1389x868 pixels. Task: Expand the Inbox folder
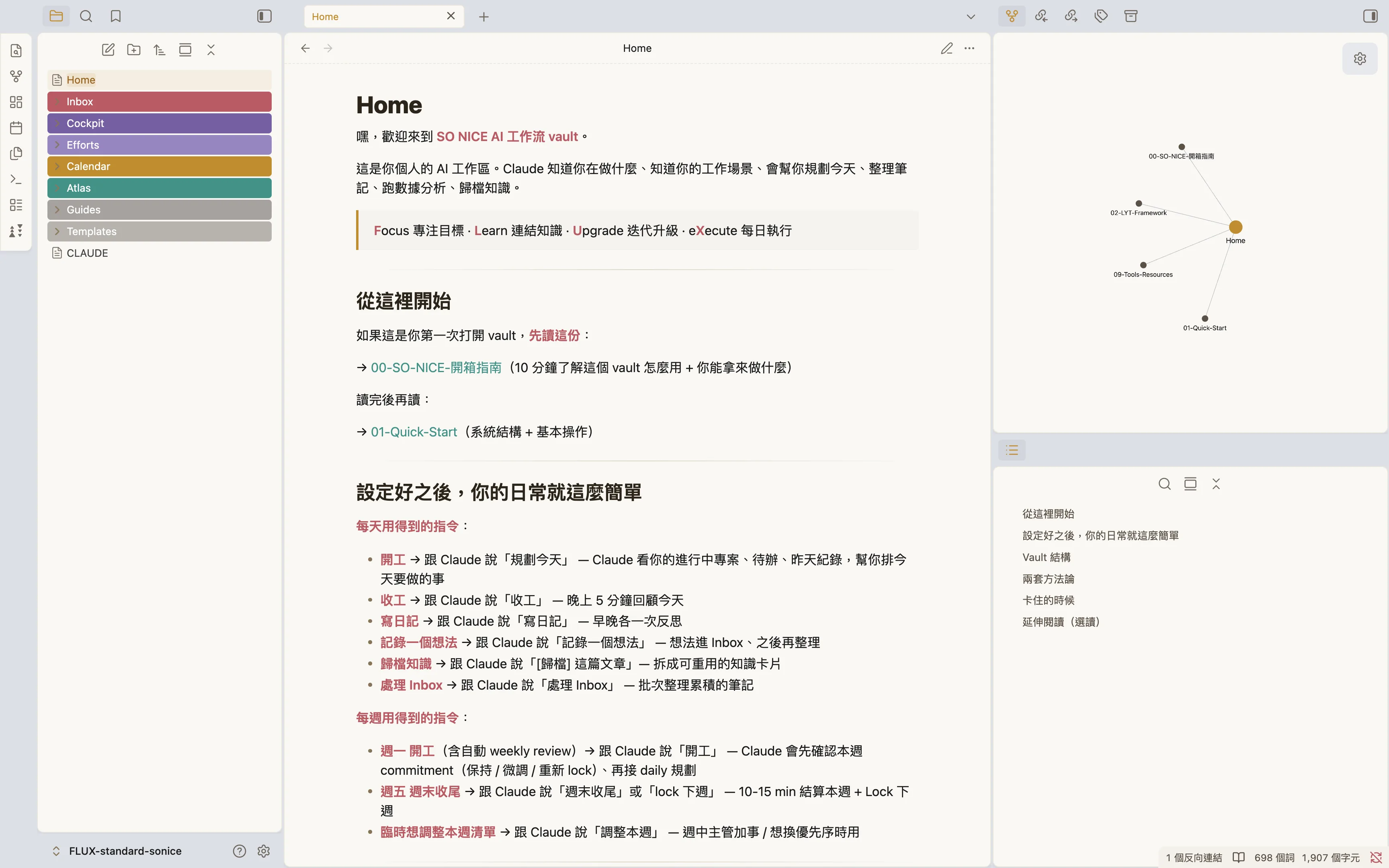tap(160, 102)
